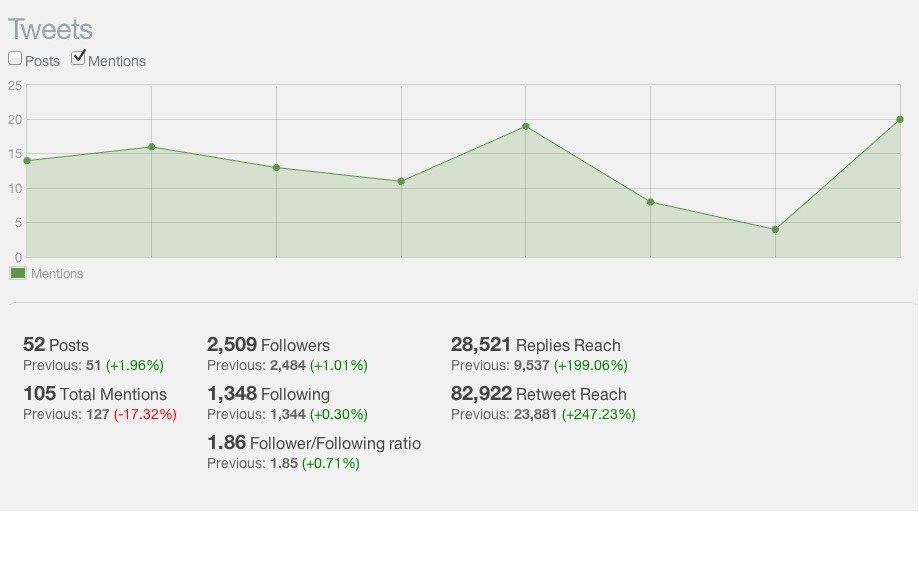The height and width of the screenshot is (571, 919).
Task: Click the 1.86 Follower/Following ratio statistic
Action: pos(314,443)
